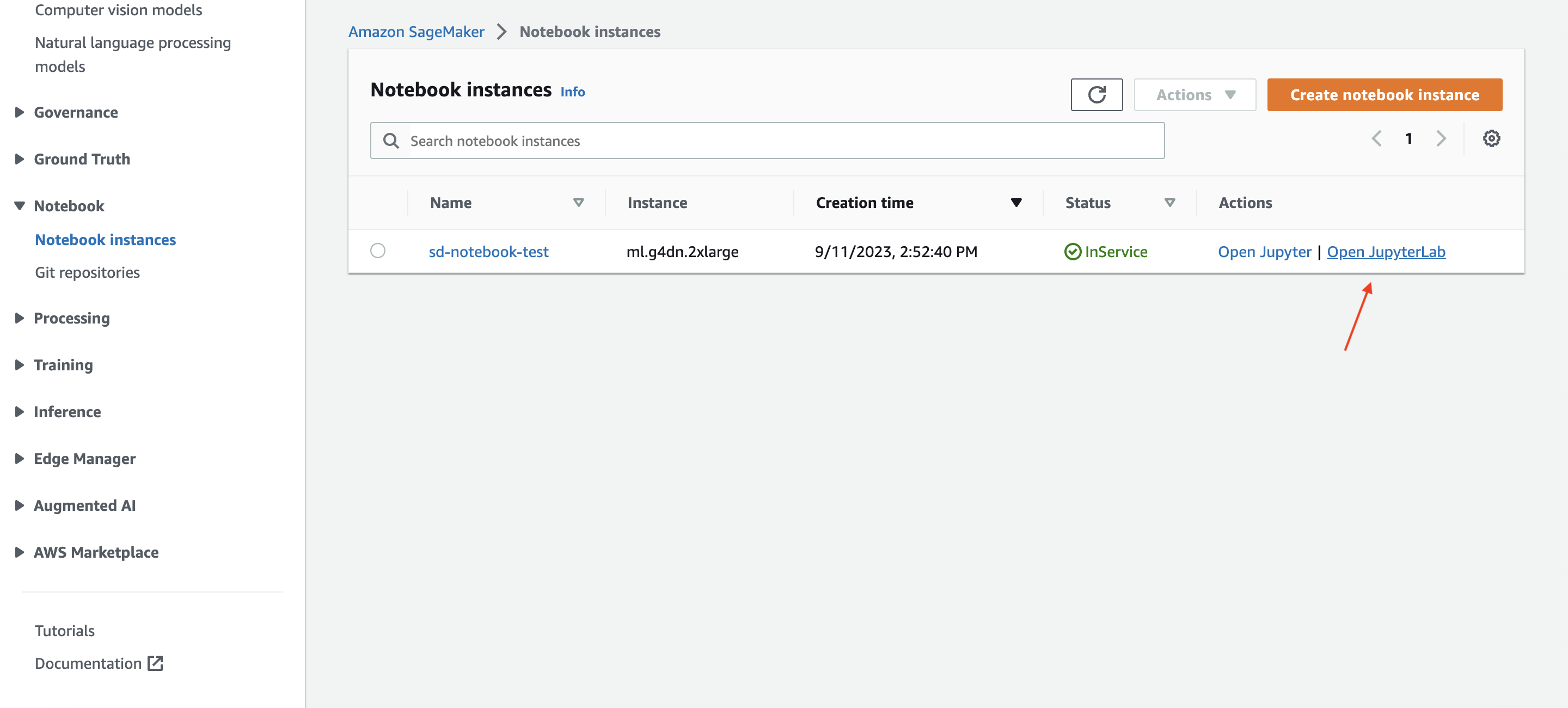Click the Open Jupyter link
1568x708 pixels.
click(1264, 252)
